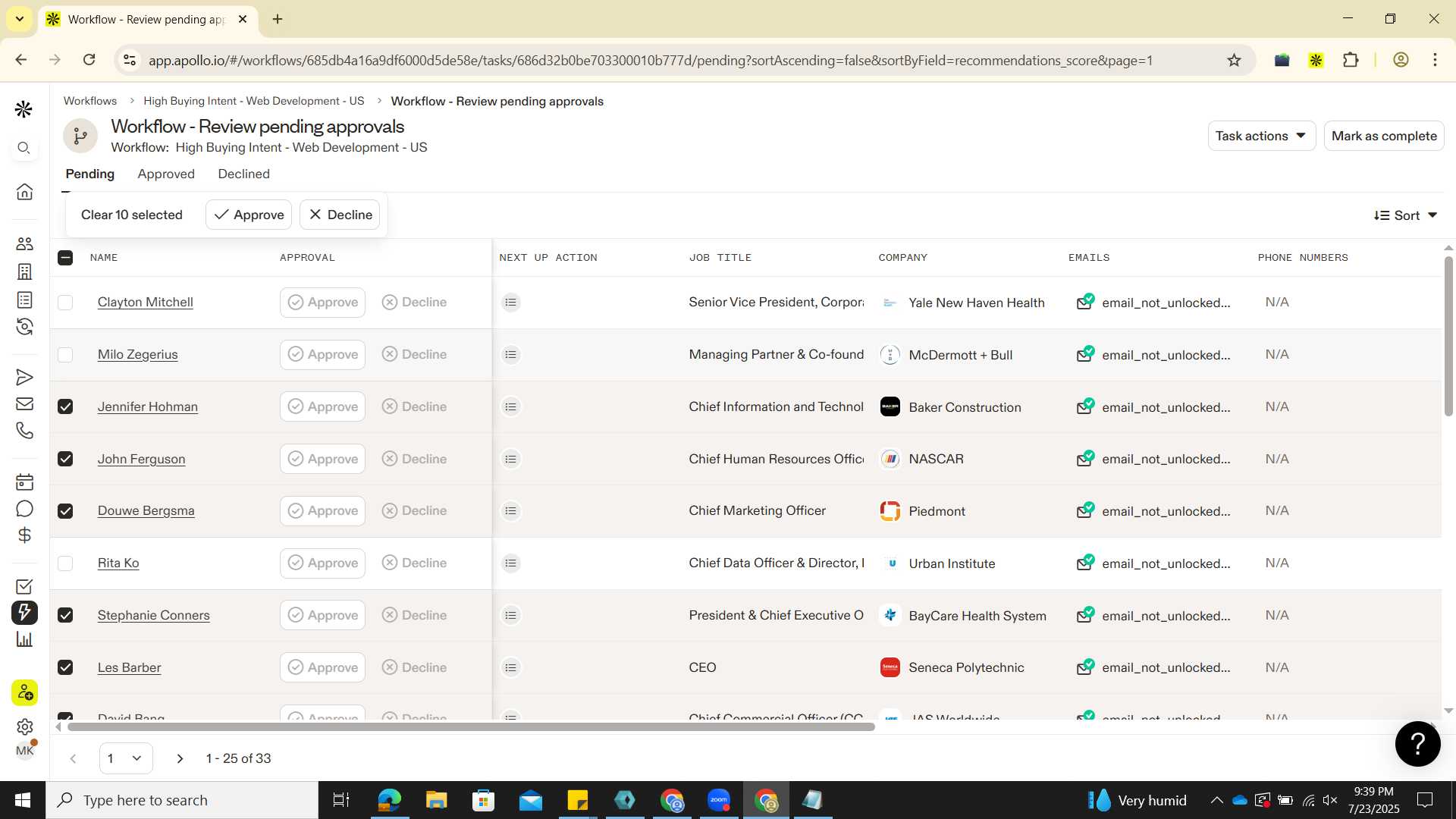Expand the Task actions dropdown
1456x819 pixels.
(x=1261, y=136)
